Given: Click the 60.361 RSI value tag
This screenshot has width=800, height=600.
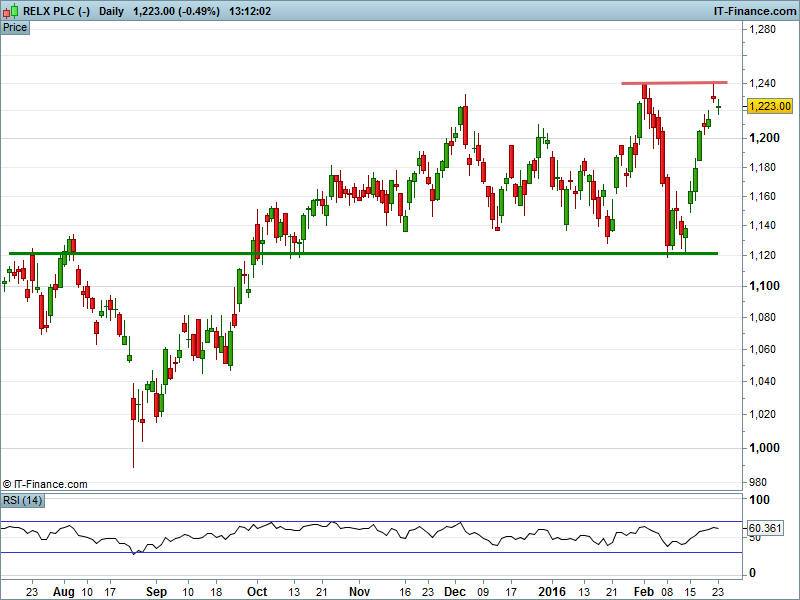Looking at the screenshot, I should click(x=765, y=528).
